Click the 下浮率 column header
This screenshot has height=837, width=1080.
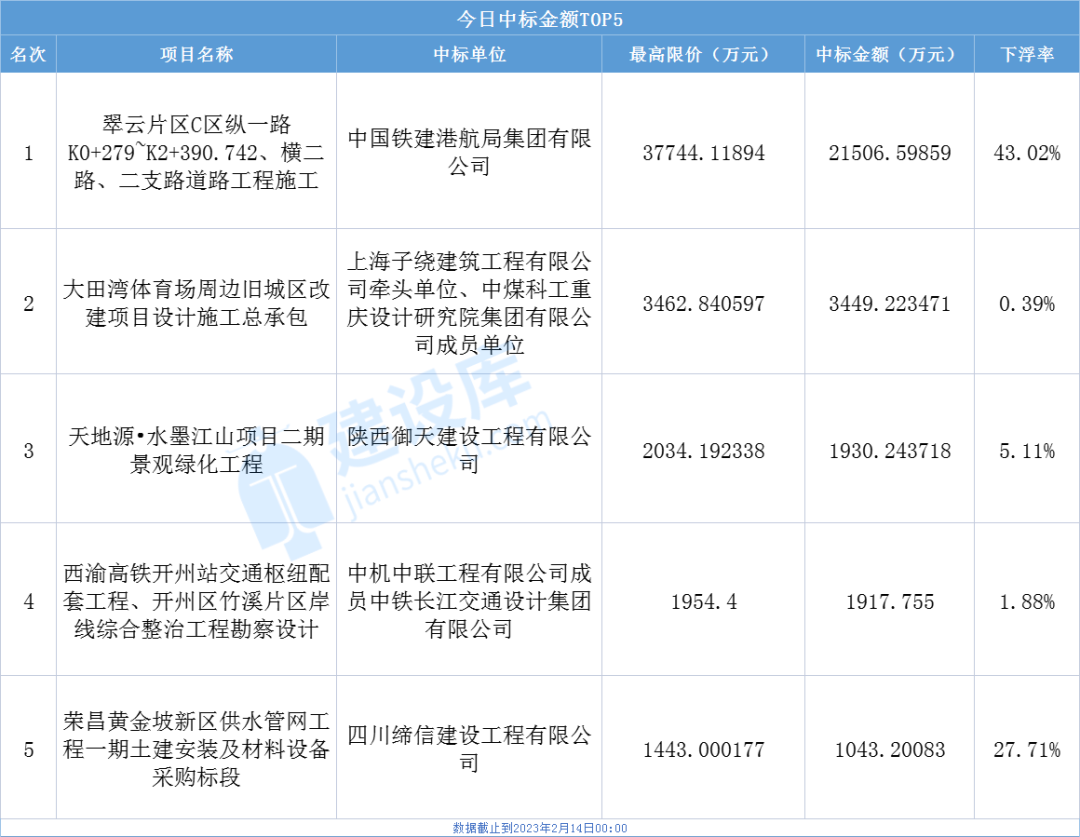click(1027, 55)
